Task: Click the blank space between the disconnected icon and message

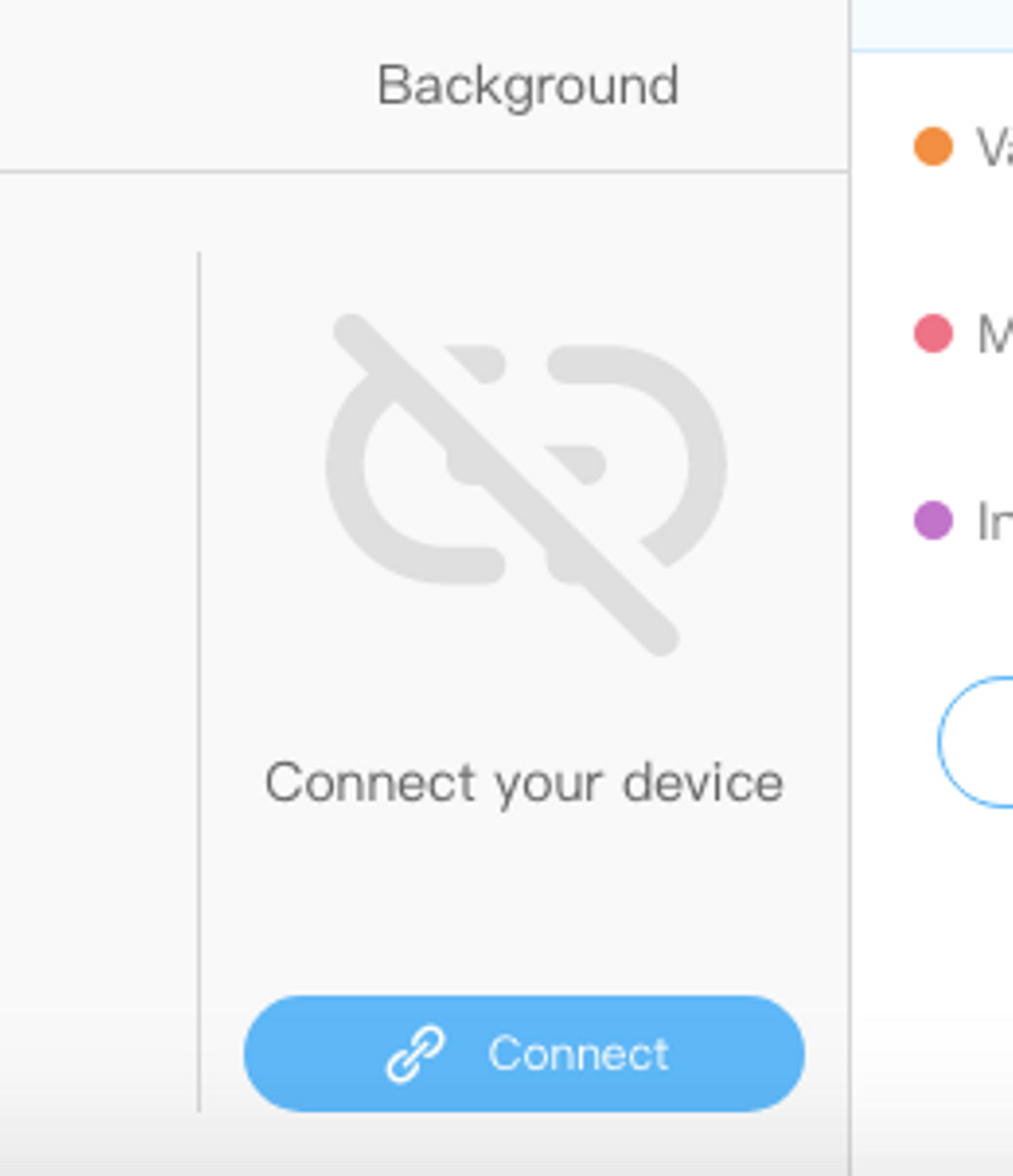Action: pyautogui.click(x=524, y=705)
